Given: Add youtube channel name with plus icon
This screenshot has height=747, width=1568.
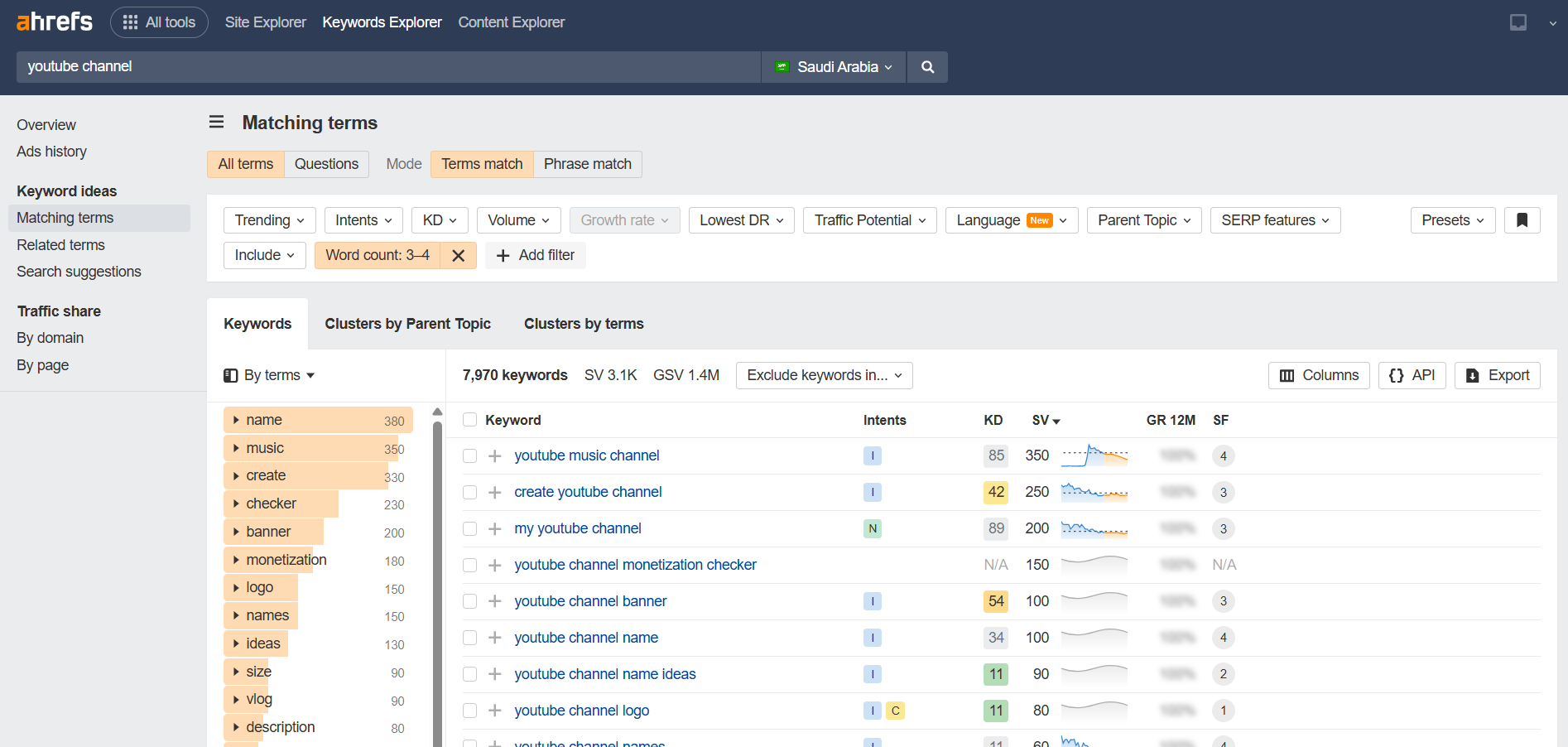Looking at the screenshot, I should (x=495, y=639).
